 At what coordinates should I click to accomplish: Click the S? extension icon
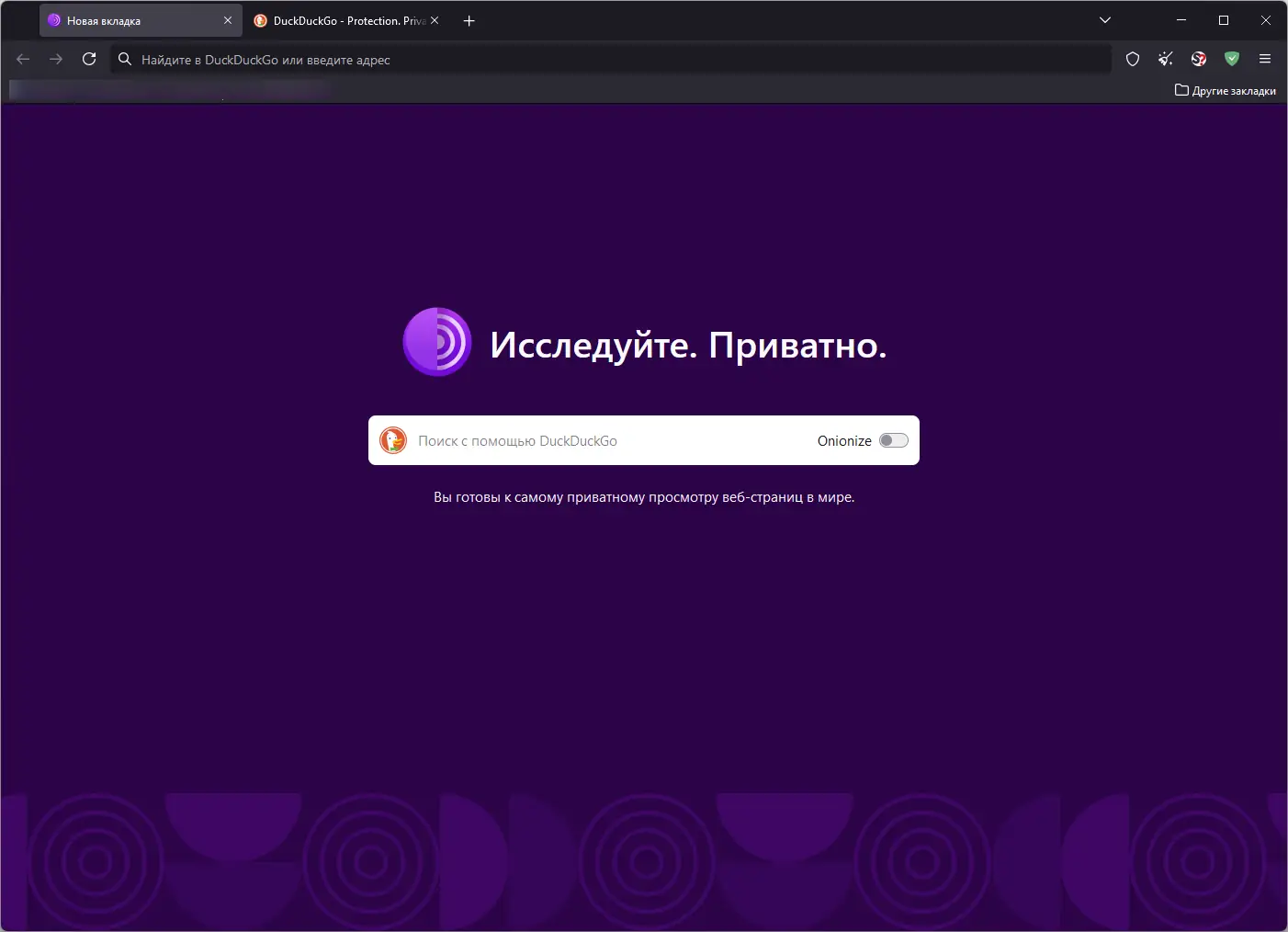click(1198, 59)
